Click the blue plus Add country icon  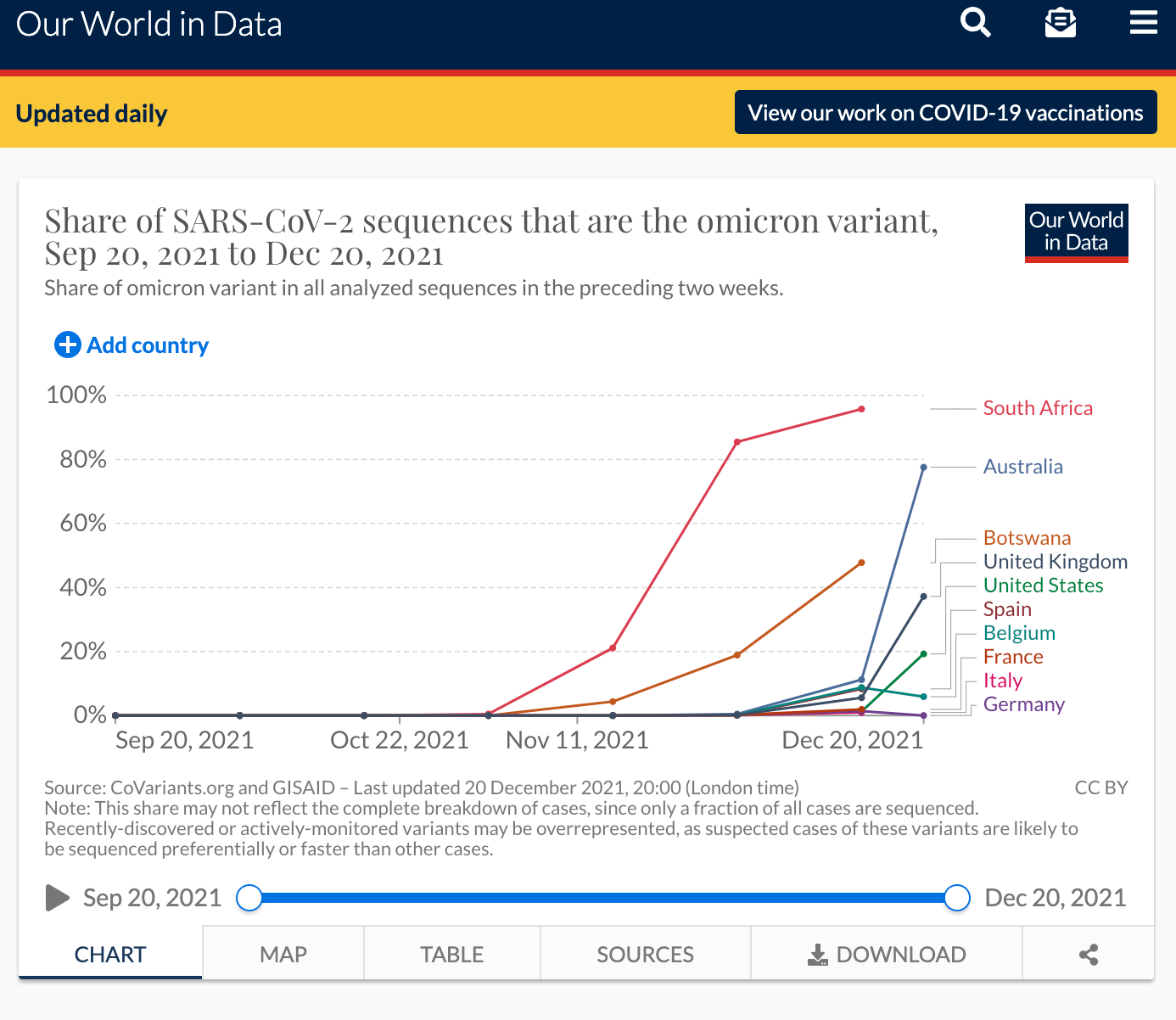(68, 345)
